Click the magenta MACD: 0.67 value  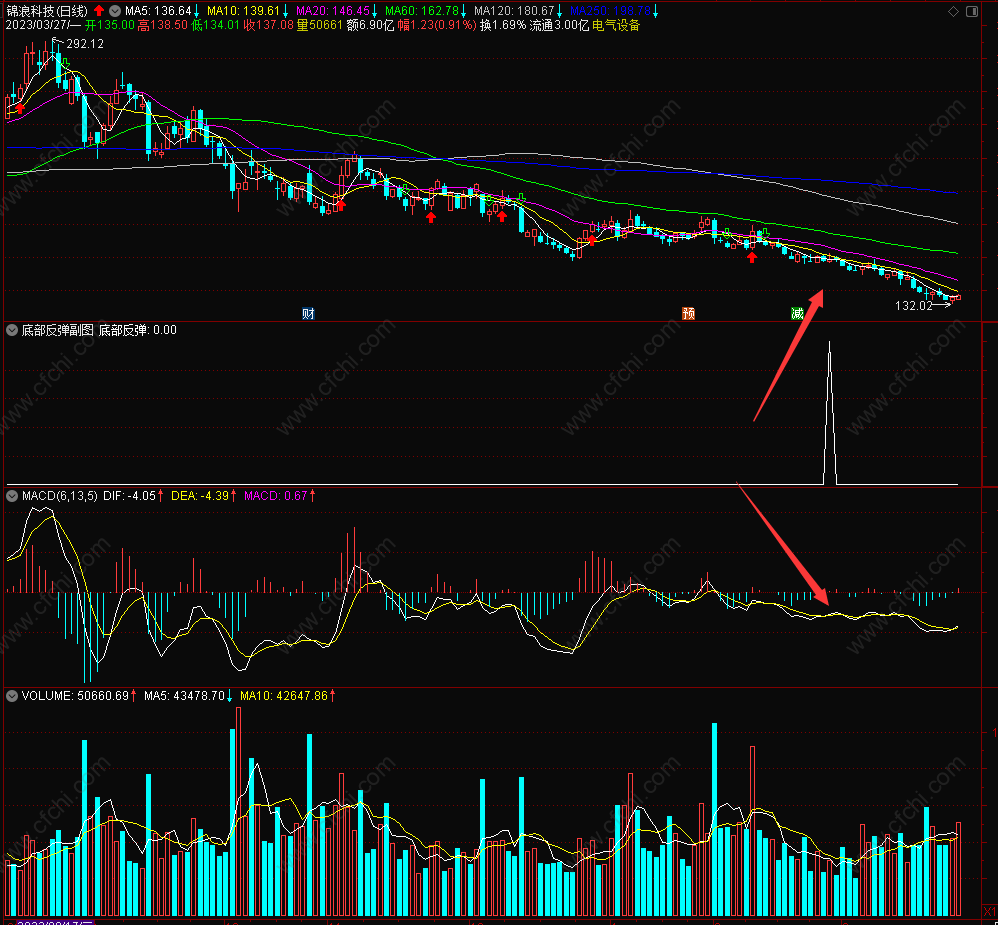(x=276, y=495)
